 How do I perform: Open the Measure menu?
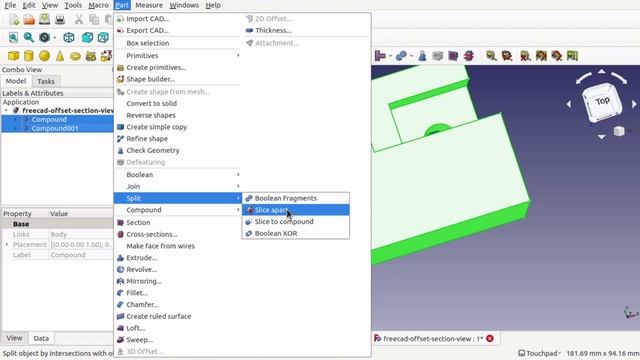coord(149,5)
